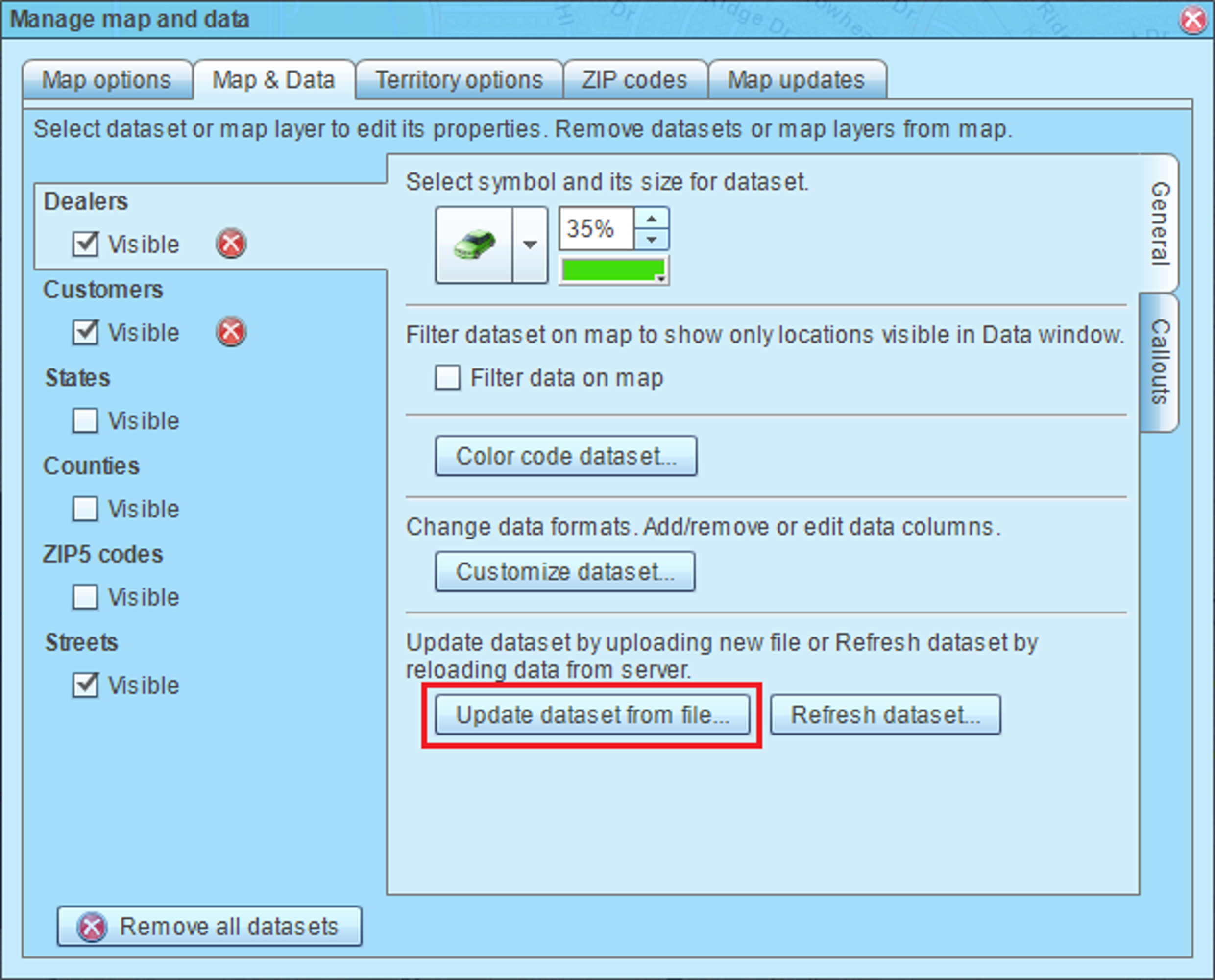Click the 35% symbol size field
Image resolution: width=1215 pixels, height=980 pixels.
597,229
